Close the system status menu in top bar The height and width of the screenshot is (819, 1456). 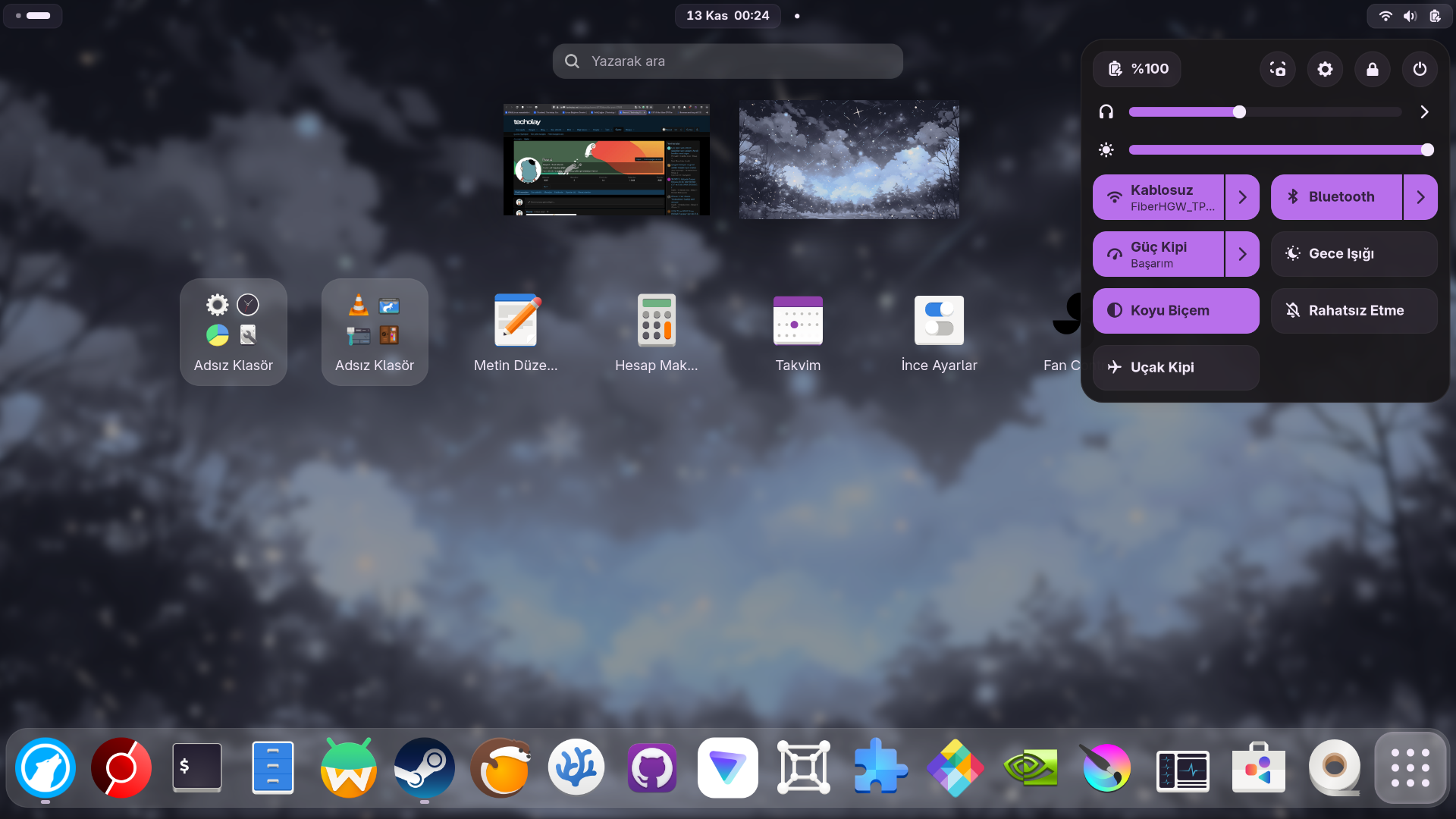coord(1409,15)
